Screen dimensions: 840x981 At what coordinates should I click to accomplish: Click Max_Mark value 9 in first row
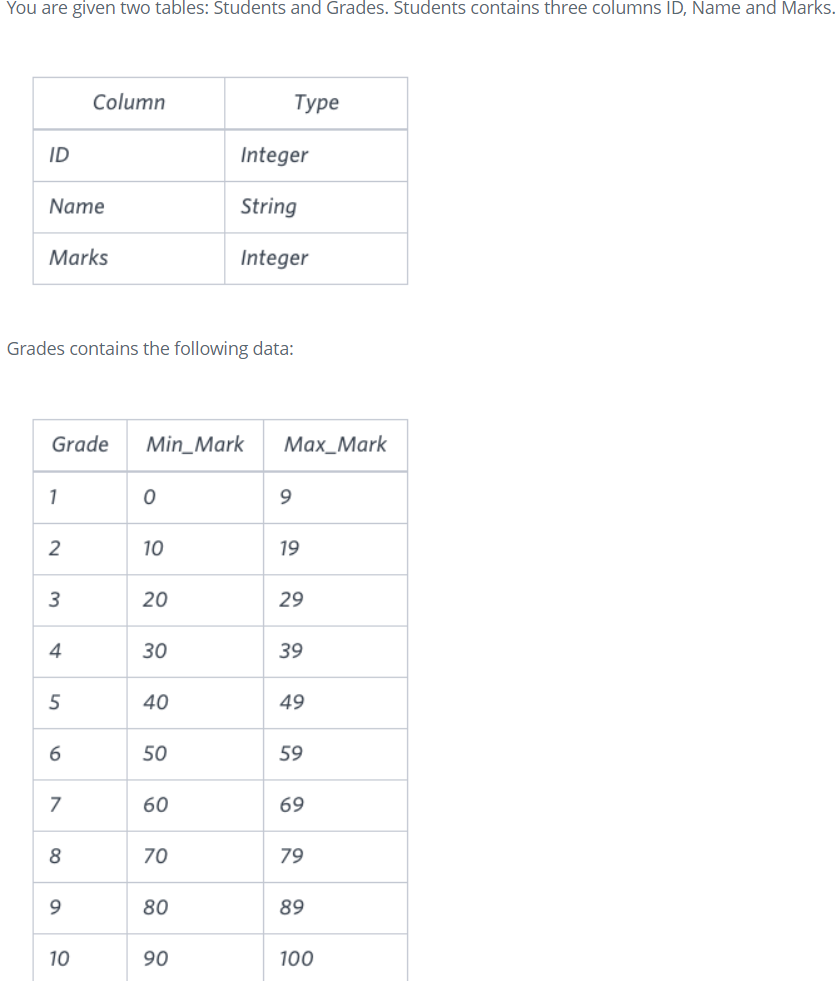335,497
